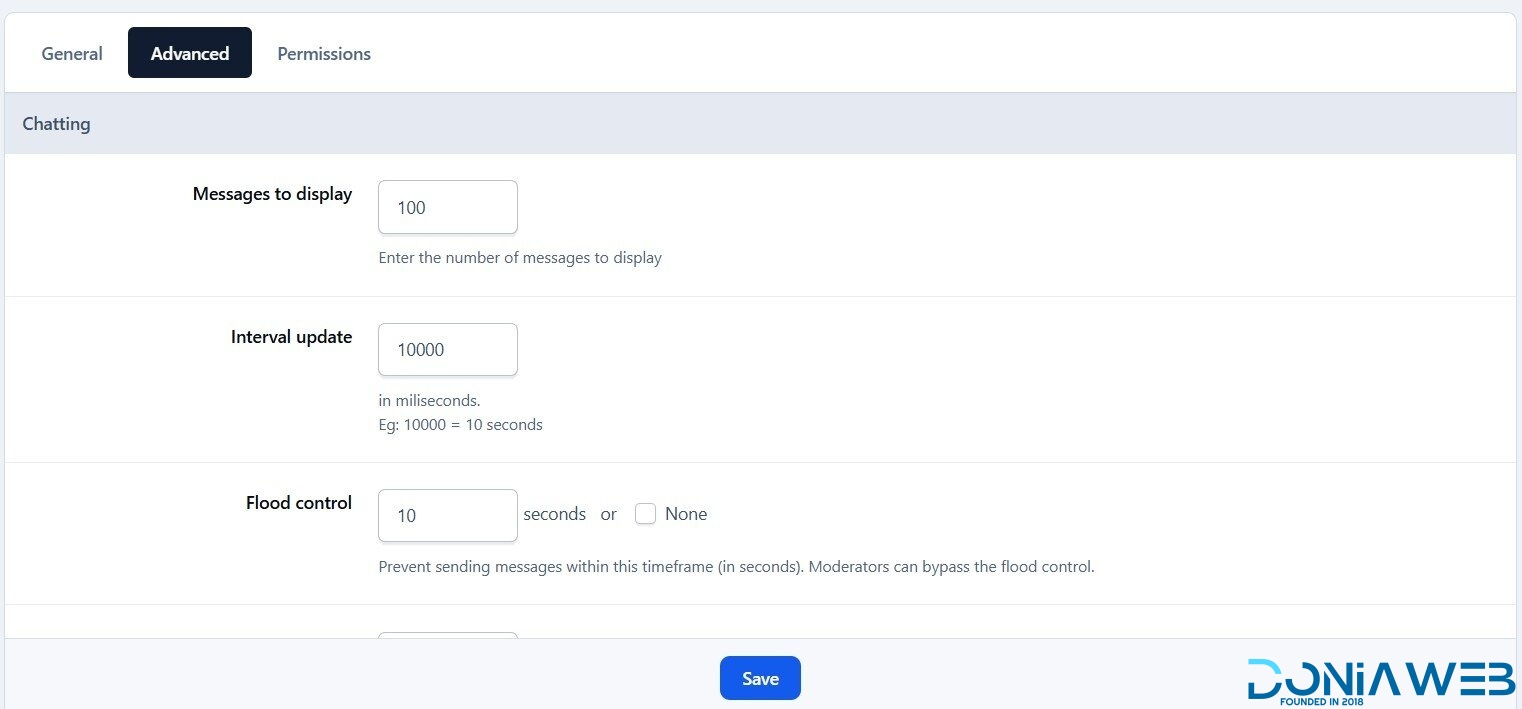Viewport: 1522px width, 709px height.
Task: Click the flood control description about Moderators
Action: (736, 567)
